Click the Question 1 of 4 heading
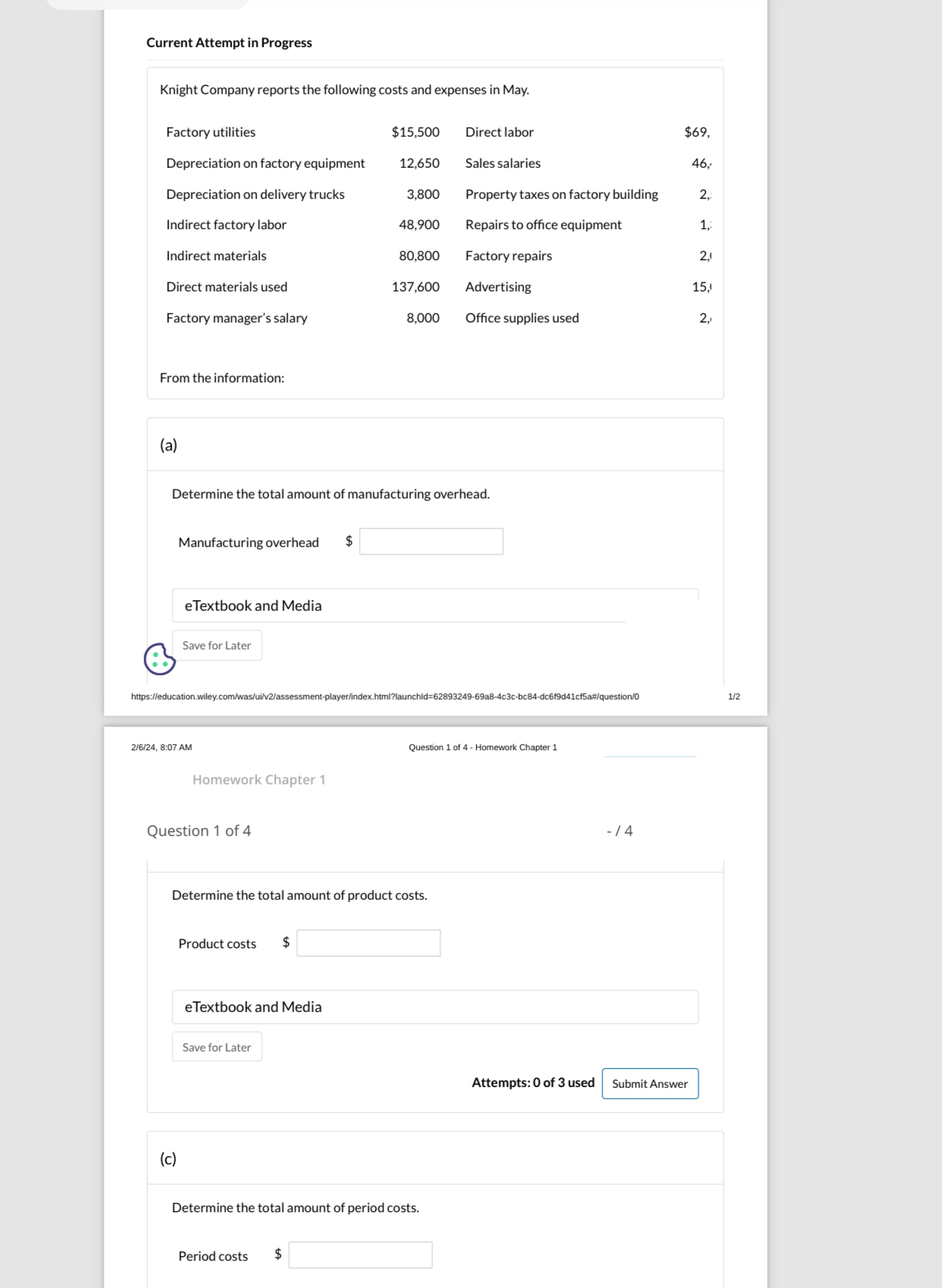Image resolution: width=942 pixels, height=1288 pixels. click(x=199, y=831)
